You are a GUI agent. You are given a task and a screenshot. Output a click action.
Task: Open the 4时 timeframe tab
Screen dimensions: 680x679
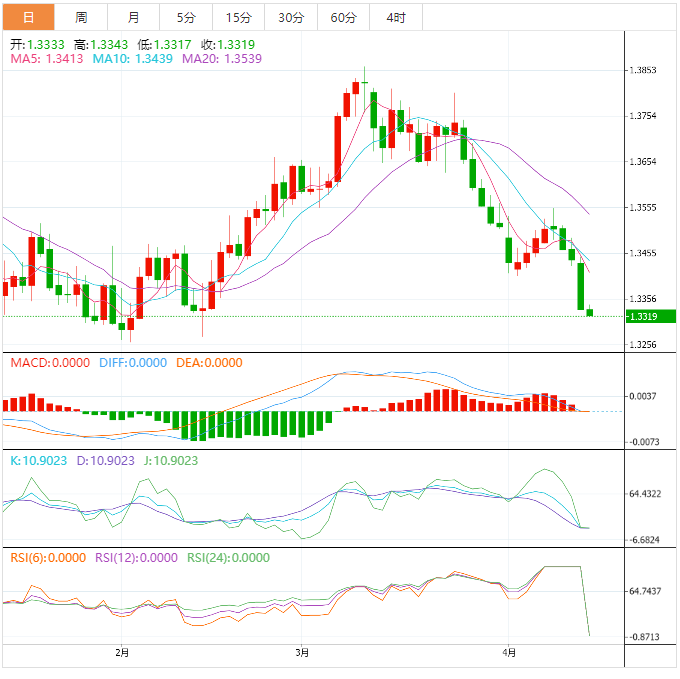(396, 17)
